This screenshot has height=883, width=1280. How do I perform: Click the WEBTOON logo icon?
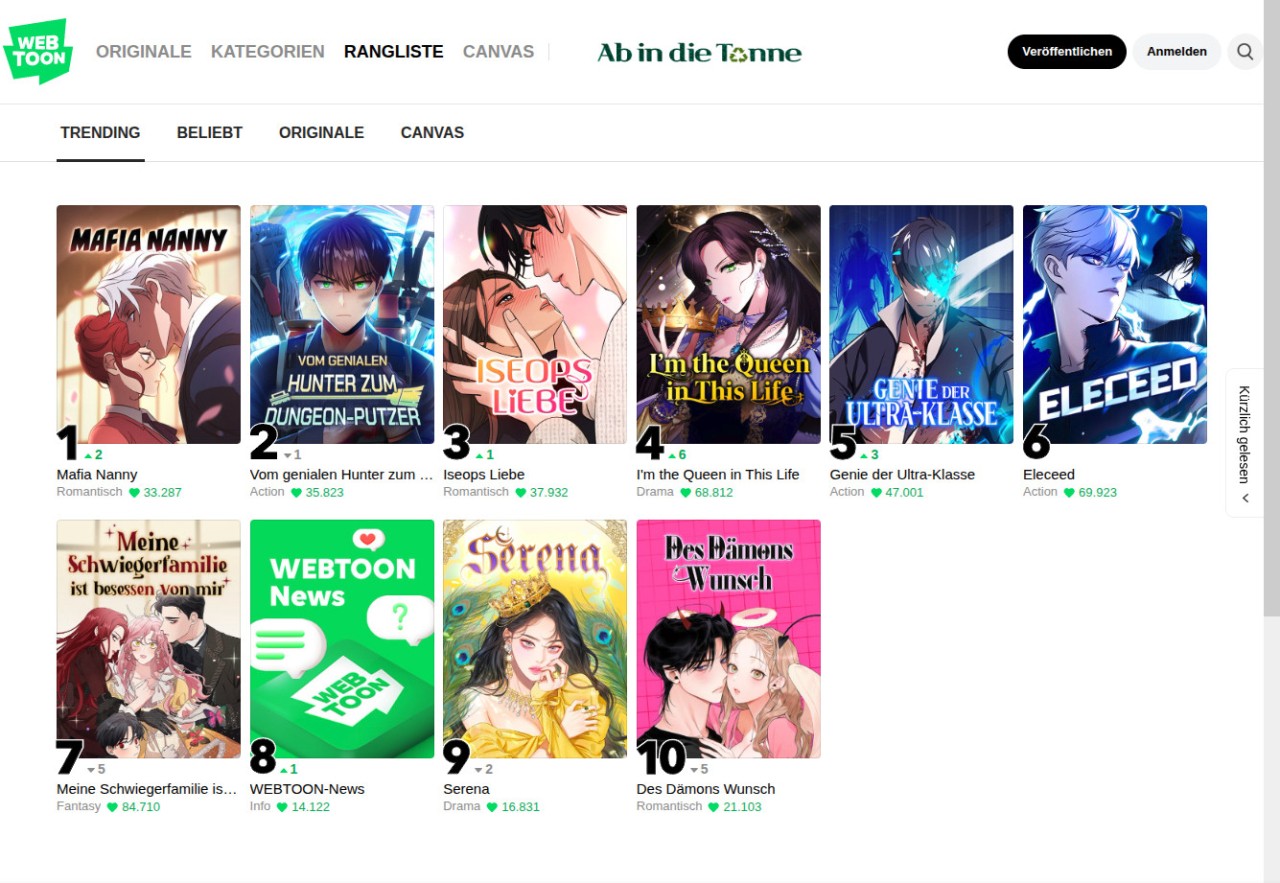click(x=39, y=51)
